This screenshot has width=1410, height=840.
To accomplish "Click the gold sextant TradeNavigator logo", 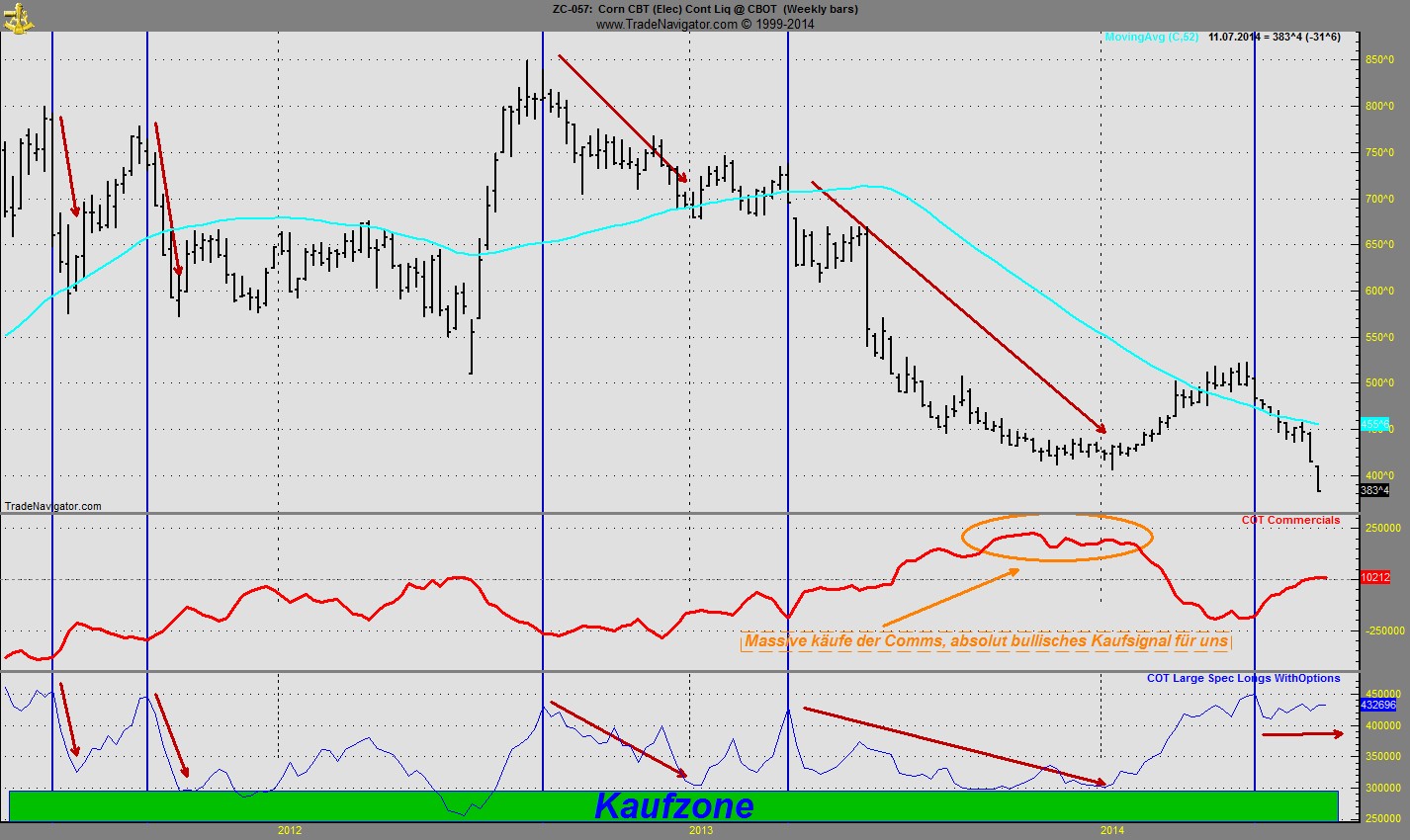I will (17, 14).
